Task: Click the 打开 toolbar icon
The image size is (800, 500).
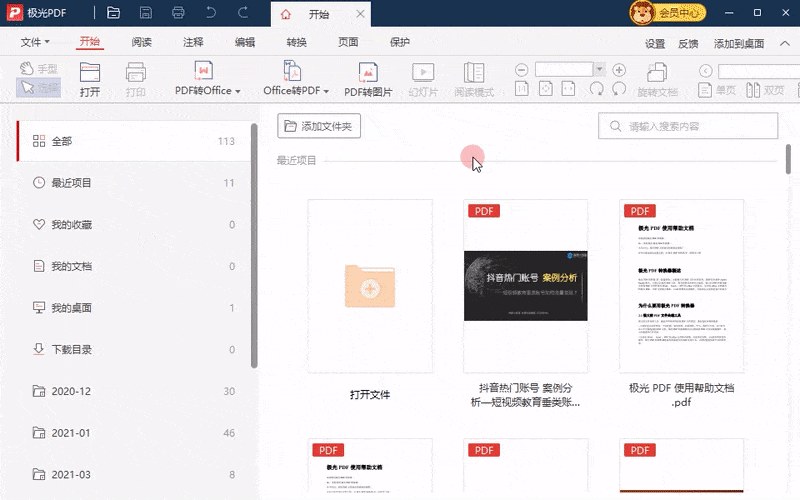Action: point(90,73)
